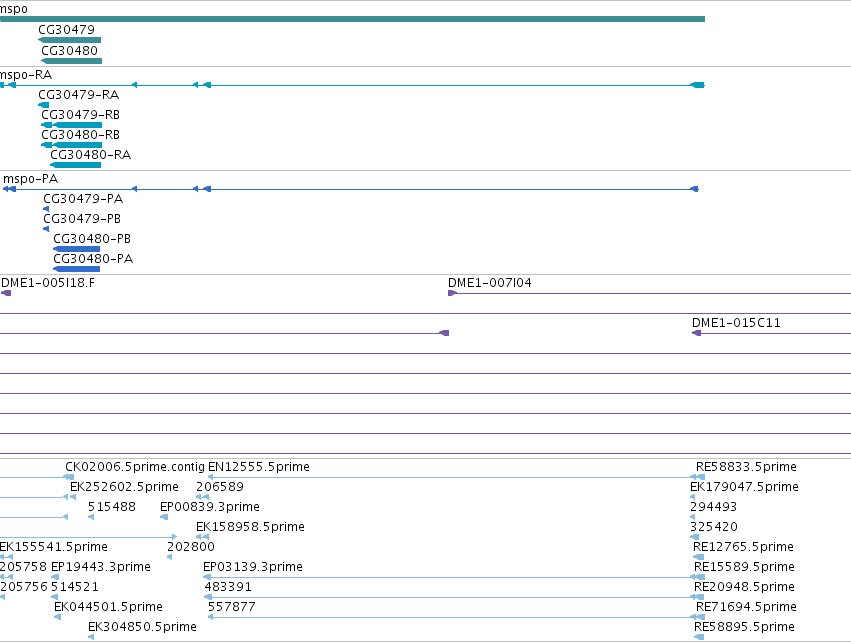
Task: Select the CG30480-RA transcript label
Action: [x=91, y=155]
